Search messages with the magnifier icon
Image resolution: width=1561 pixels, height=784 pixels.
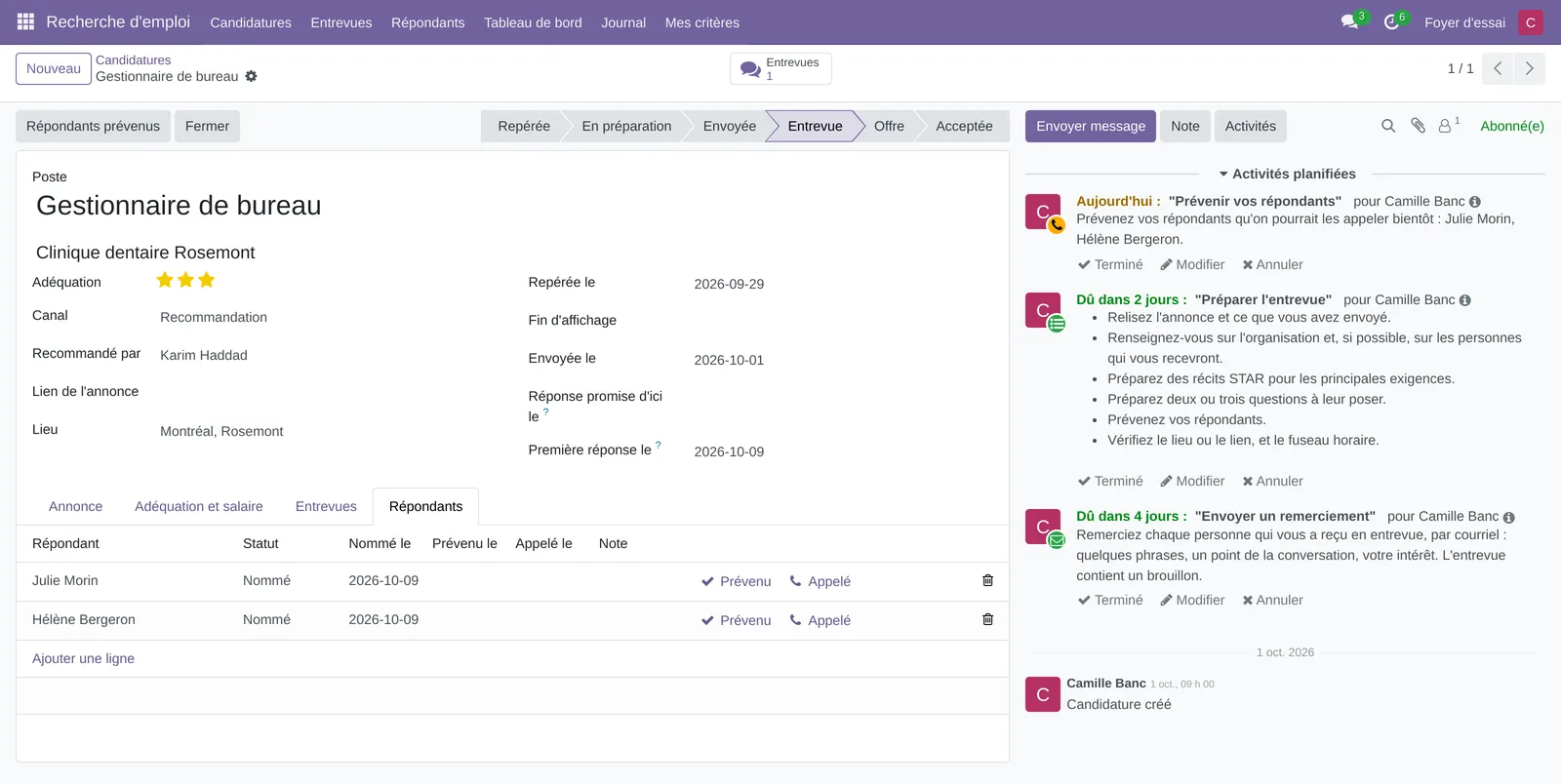[1388, 126]
